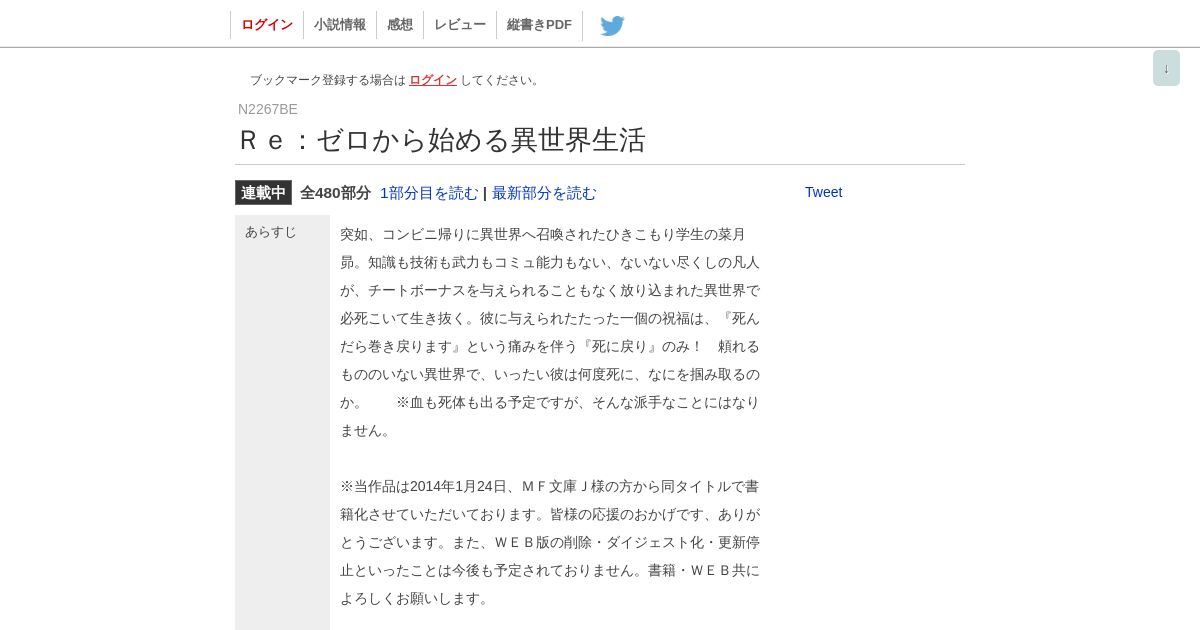Go to 小説情報 in the top navigation

pos(340,25)
